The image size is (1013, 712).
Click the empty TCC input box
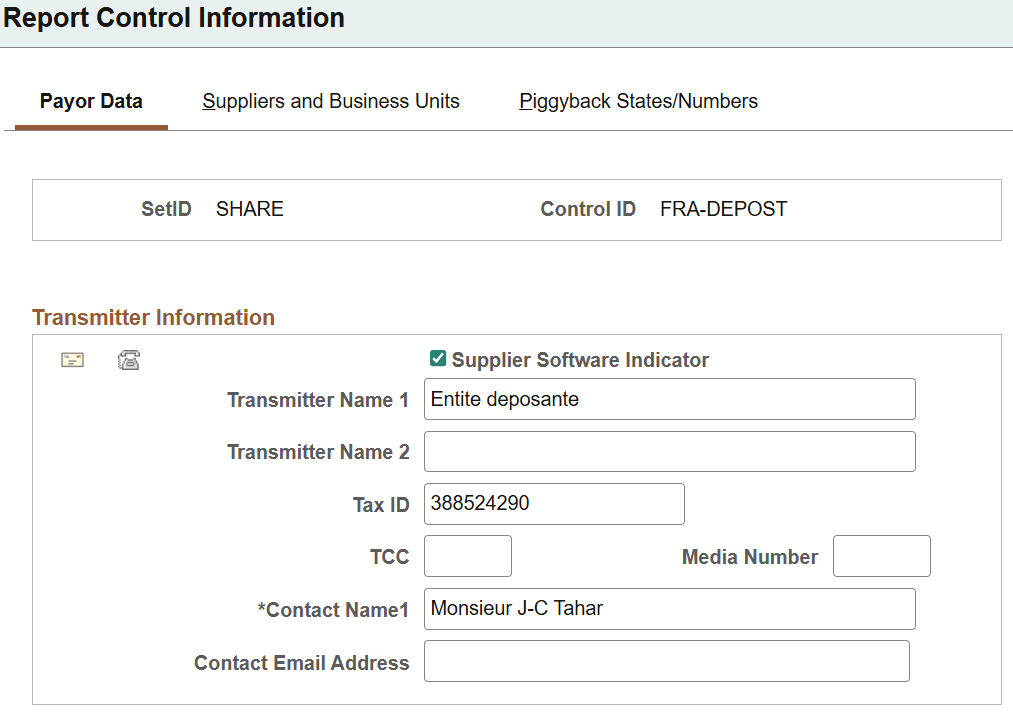point(467,556)
